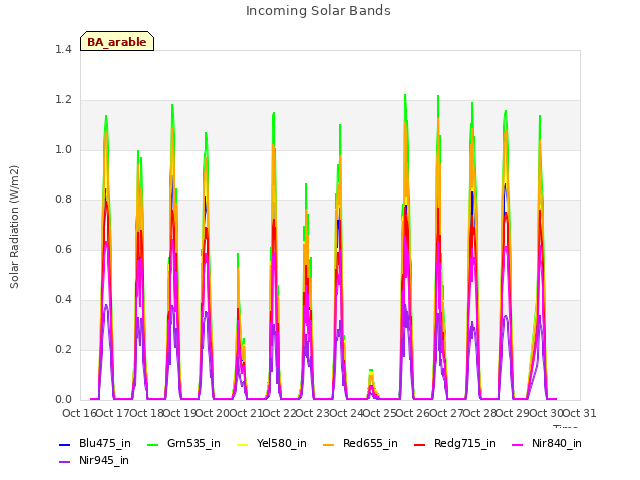This screenshot has width=640, height=480.
Task: Click the green Grn535_in legend swatch
Action: pyautogui.click(x=152, y=444)
